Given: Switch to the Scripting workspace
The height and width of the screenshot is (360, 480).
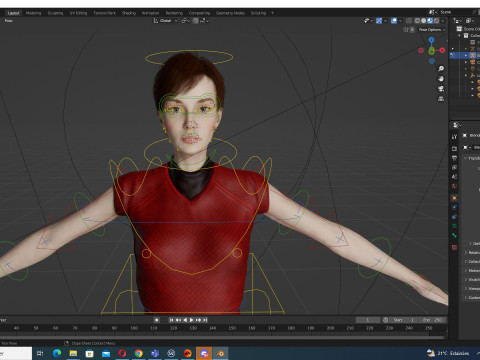Looking at the screenshot, I should pyautogui.click(x=258, y=13).
